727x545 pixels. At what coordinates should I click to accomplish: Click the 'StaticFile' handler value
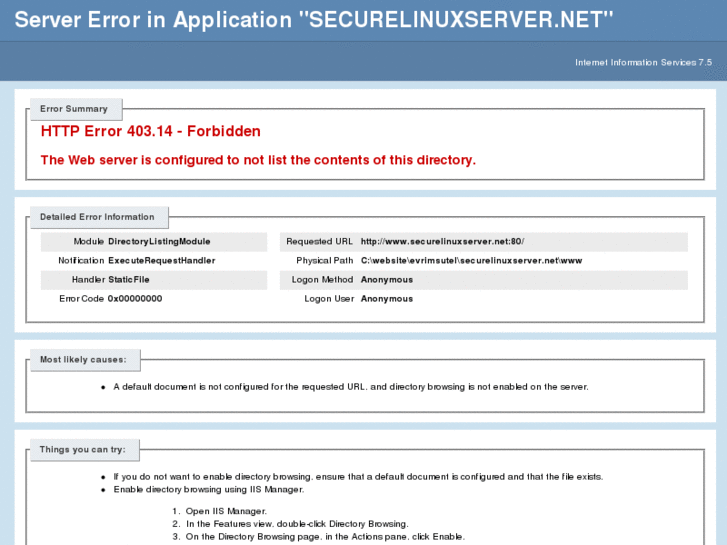tap(128, 279)
